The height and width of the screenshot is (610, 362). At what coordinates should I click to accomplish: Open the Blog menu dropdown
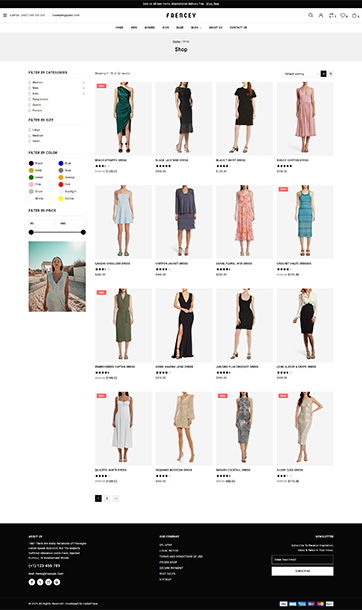(x=196, y=28)
